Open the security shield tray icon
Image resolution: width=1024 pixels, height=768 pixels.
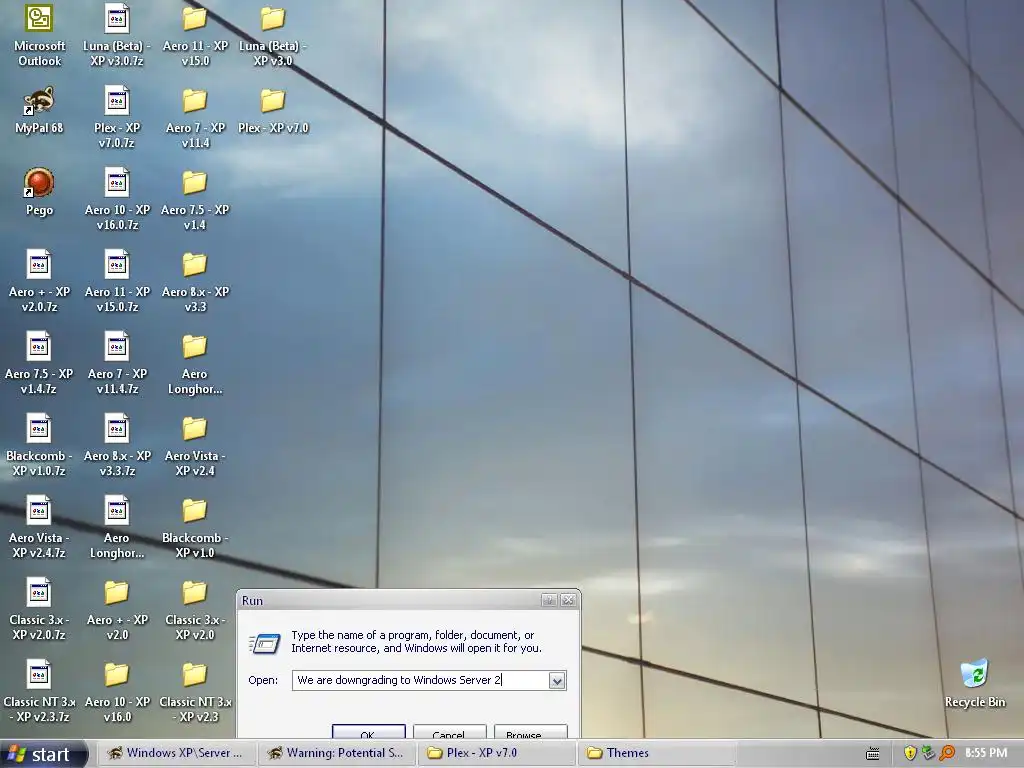[x=910, y=753]
